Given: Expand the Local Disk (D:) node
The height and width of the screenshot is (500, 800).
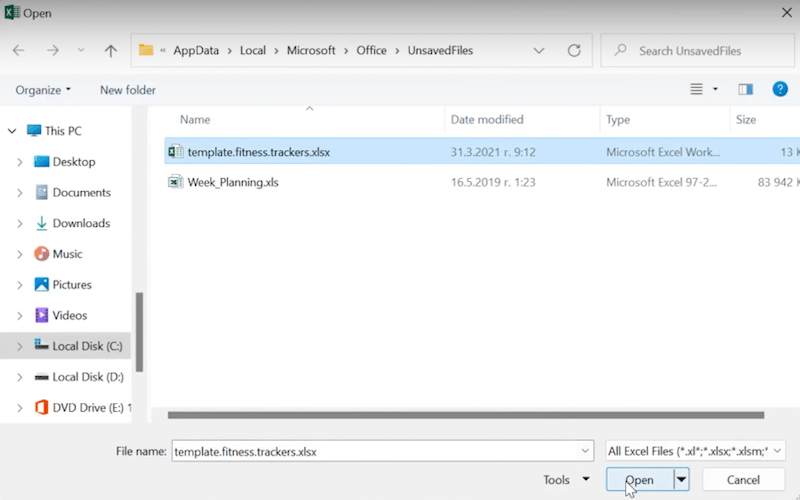Looking at the screenshot, I should [20, 377].
